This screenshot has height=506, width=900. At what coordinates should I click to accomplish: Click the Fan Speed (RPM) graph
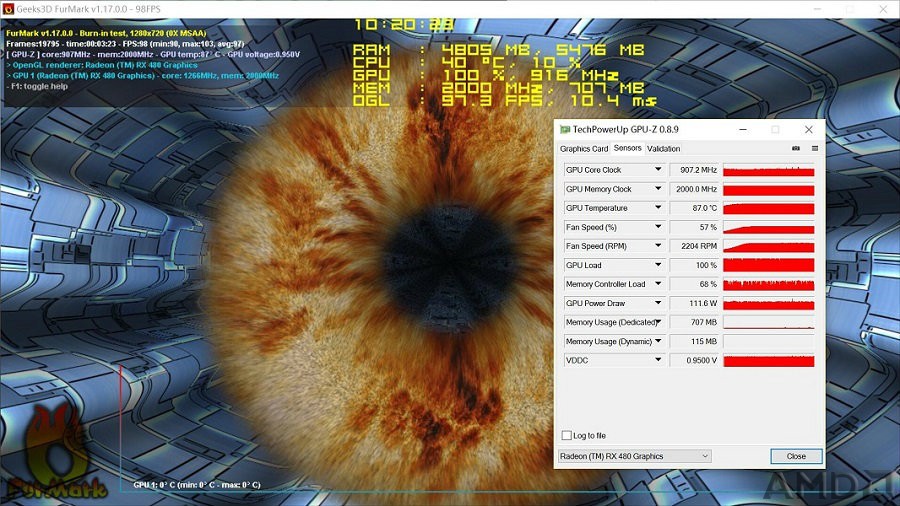point(769,246)
